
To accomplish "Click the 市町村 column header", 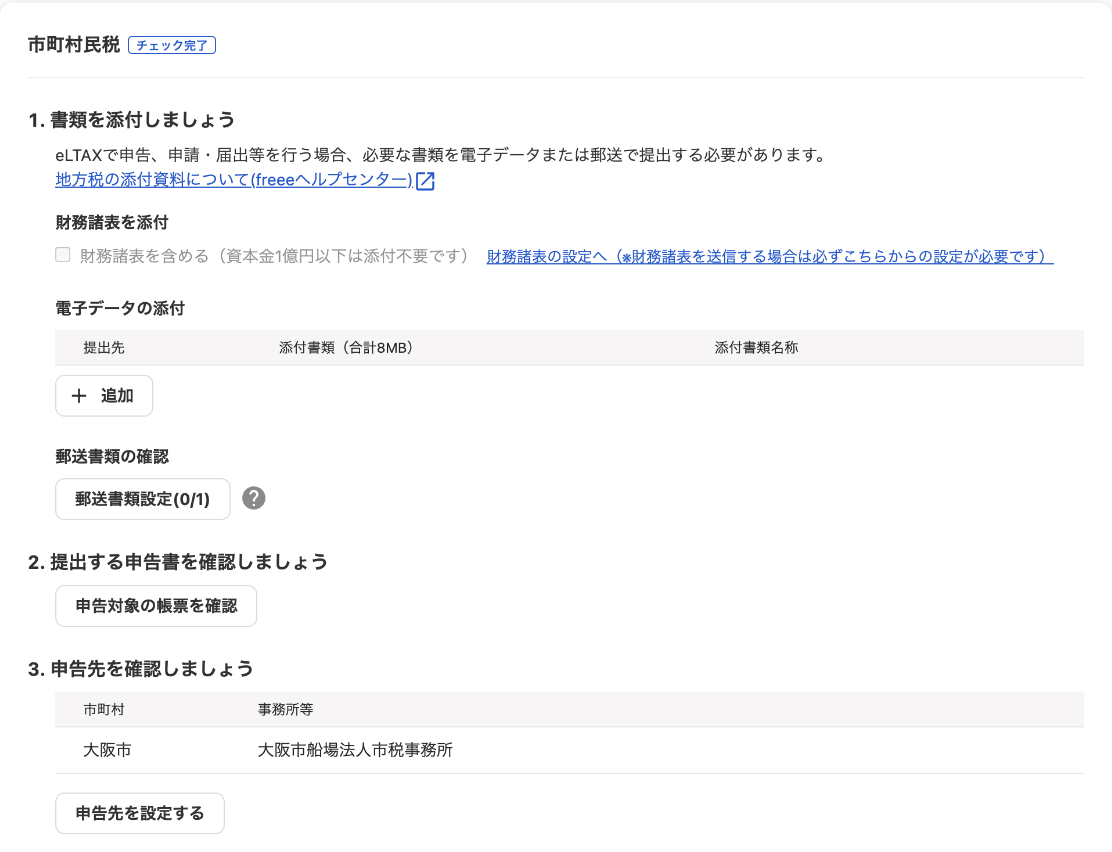I will click(x=104, y=709).
